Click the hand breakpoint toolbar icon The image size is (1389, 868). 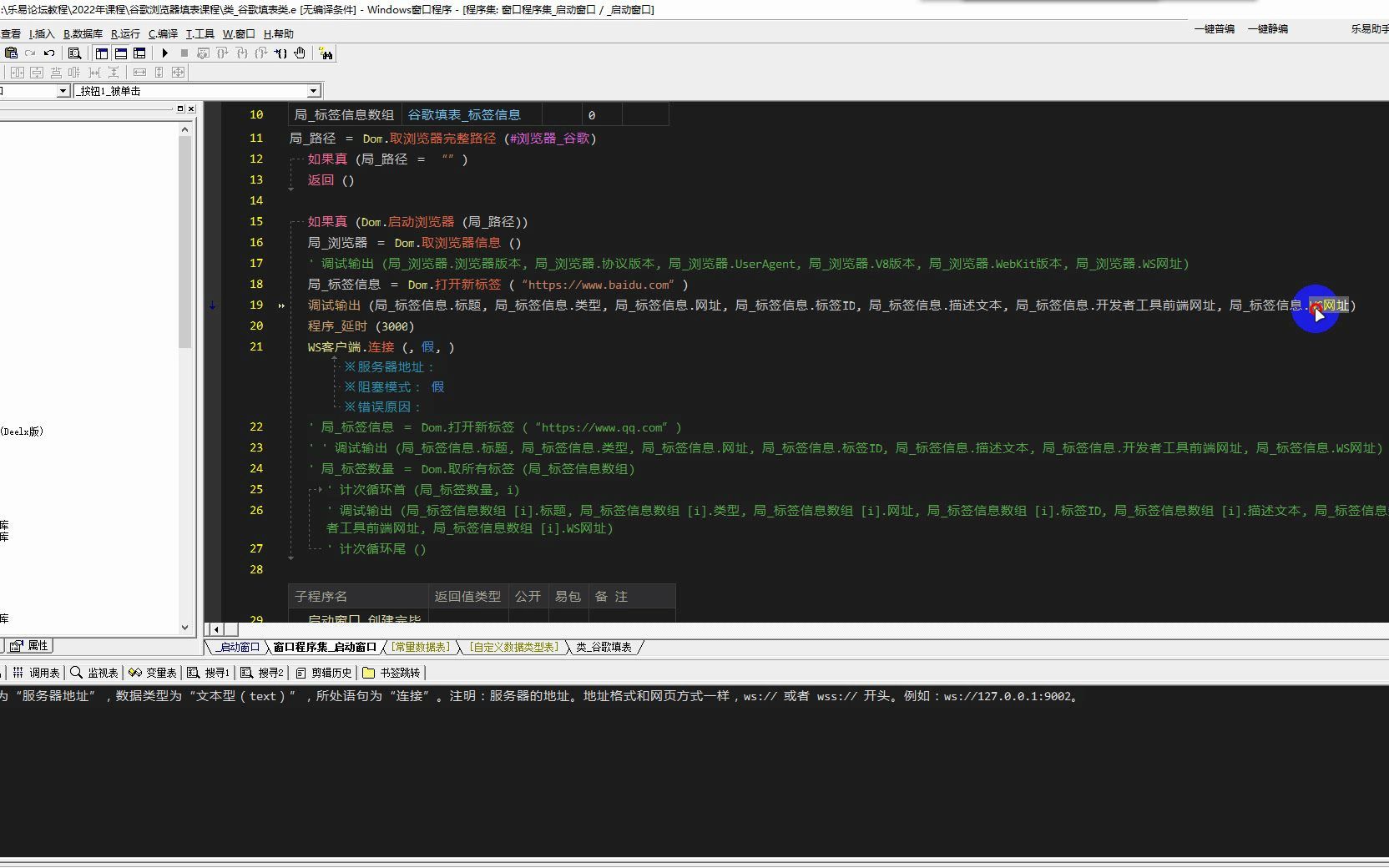[300, 53]
